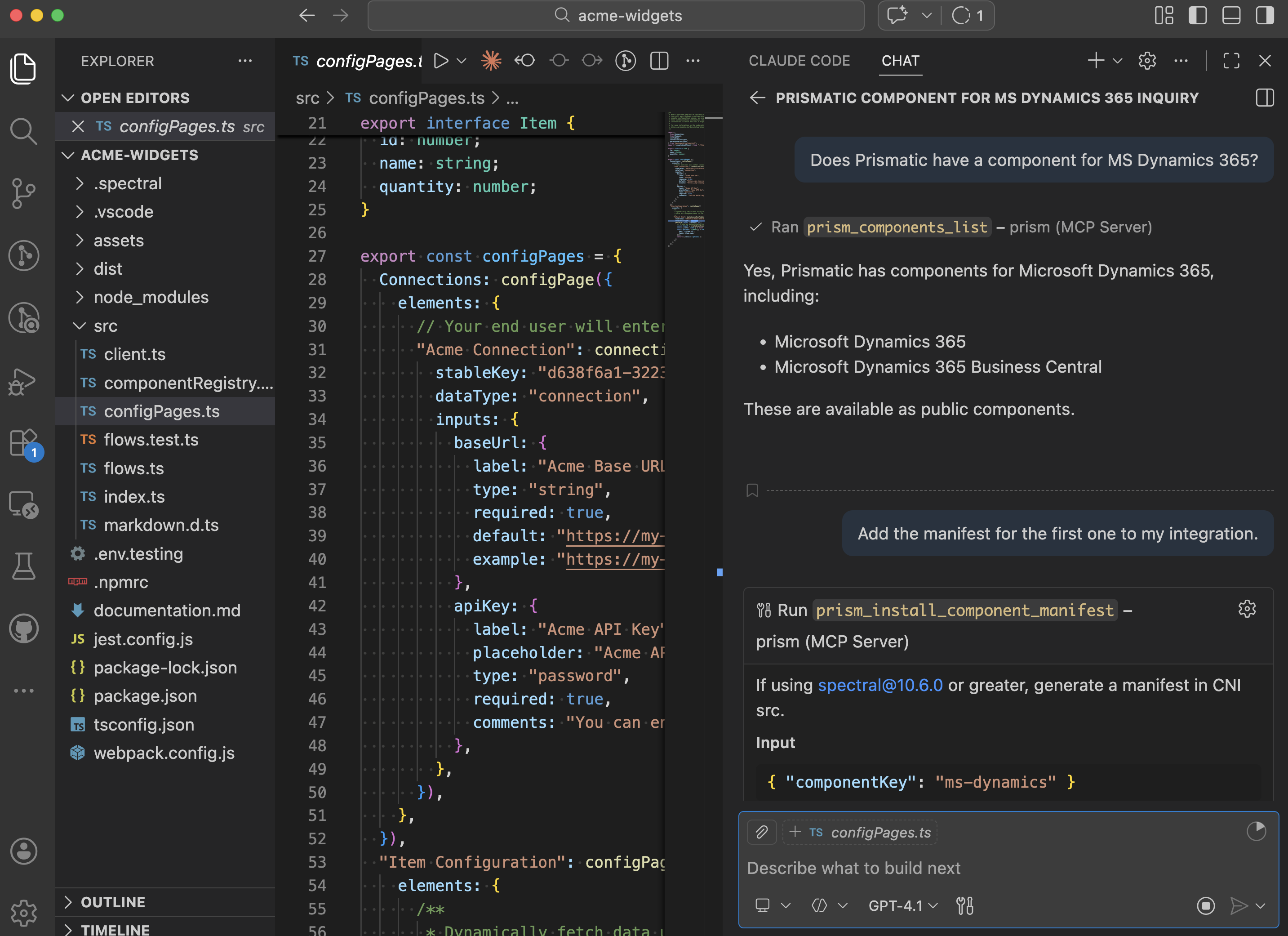Open the Source Control view

[24, 193]
